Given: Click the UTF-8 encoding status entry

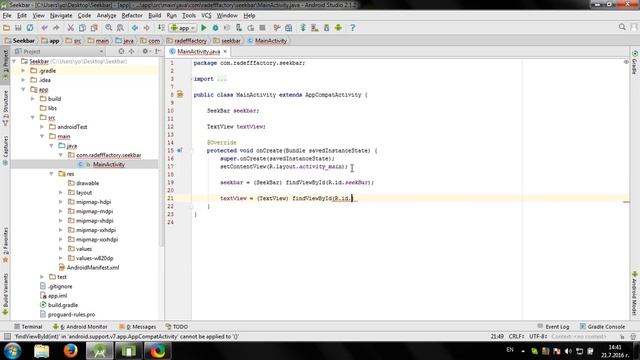Looking at the screenshot, I should pyautogui.click(x=538, y=337).
